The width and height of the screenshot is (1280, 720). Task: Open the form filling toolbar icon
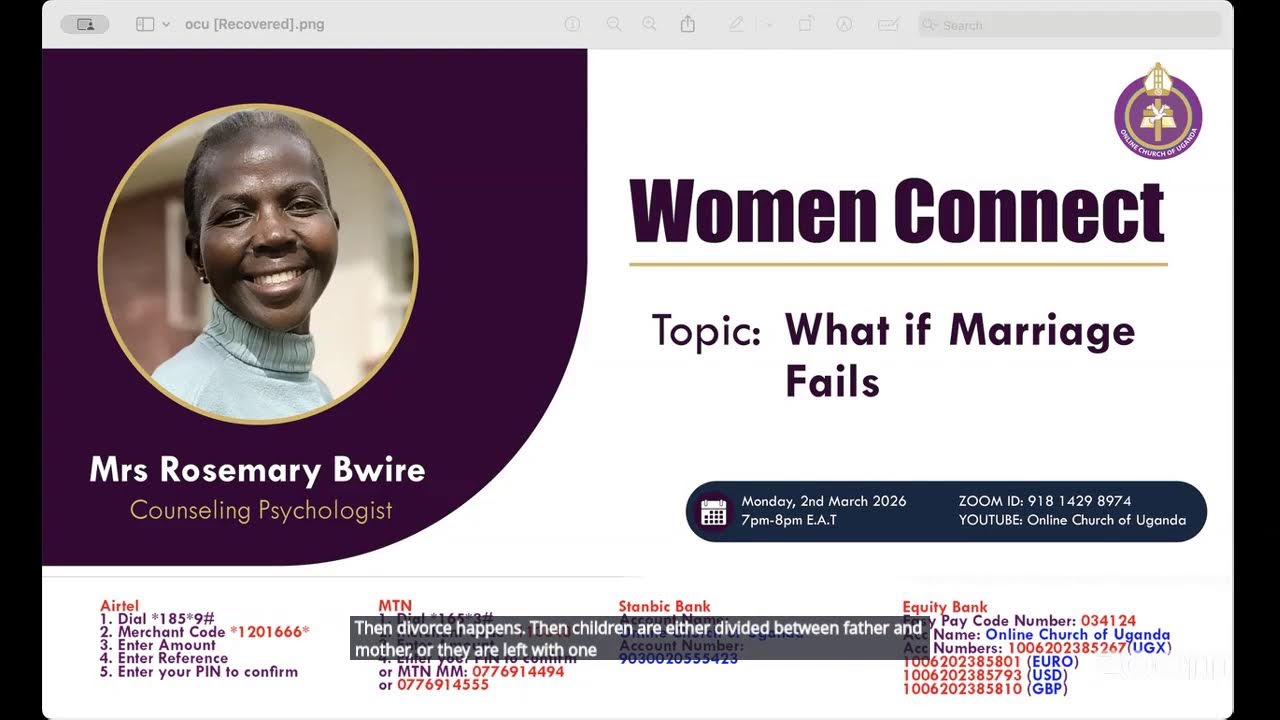(x=887, y=24)
